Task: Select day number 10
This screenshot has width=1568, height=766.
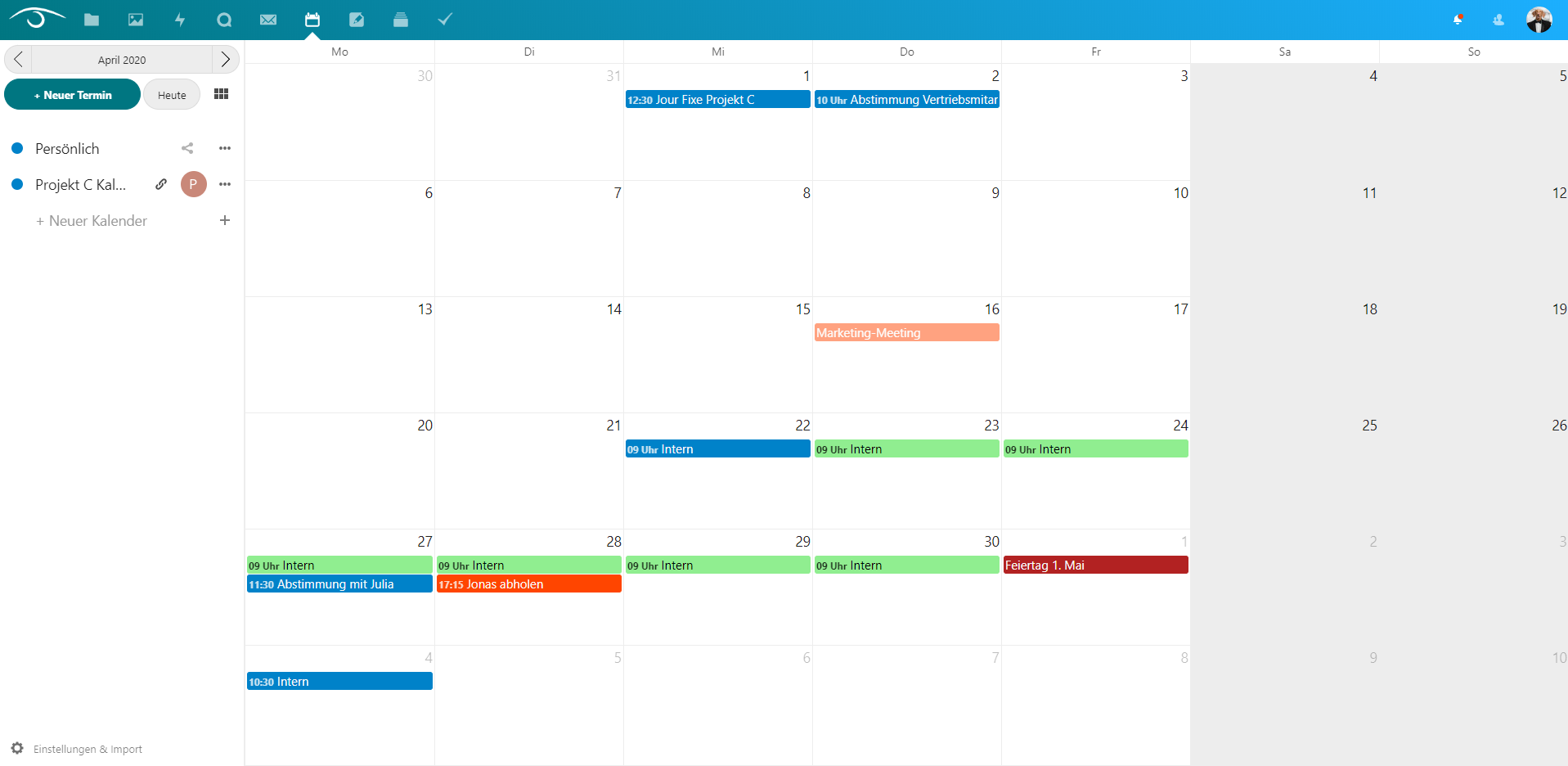Action: tap(1180, 193)
